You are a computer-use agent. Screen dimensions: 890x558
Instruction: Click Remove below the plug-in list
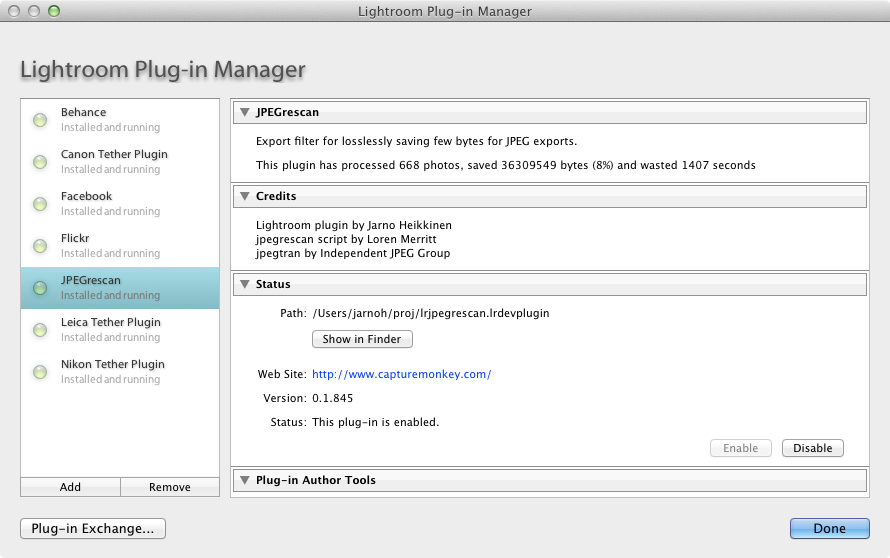pos(170,487)
